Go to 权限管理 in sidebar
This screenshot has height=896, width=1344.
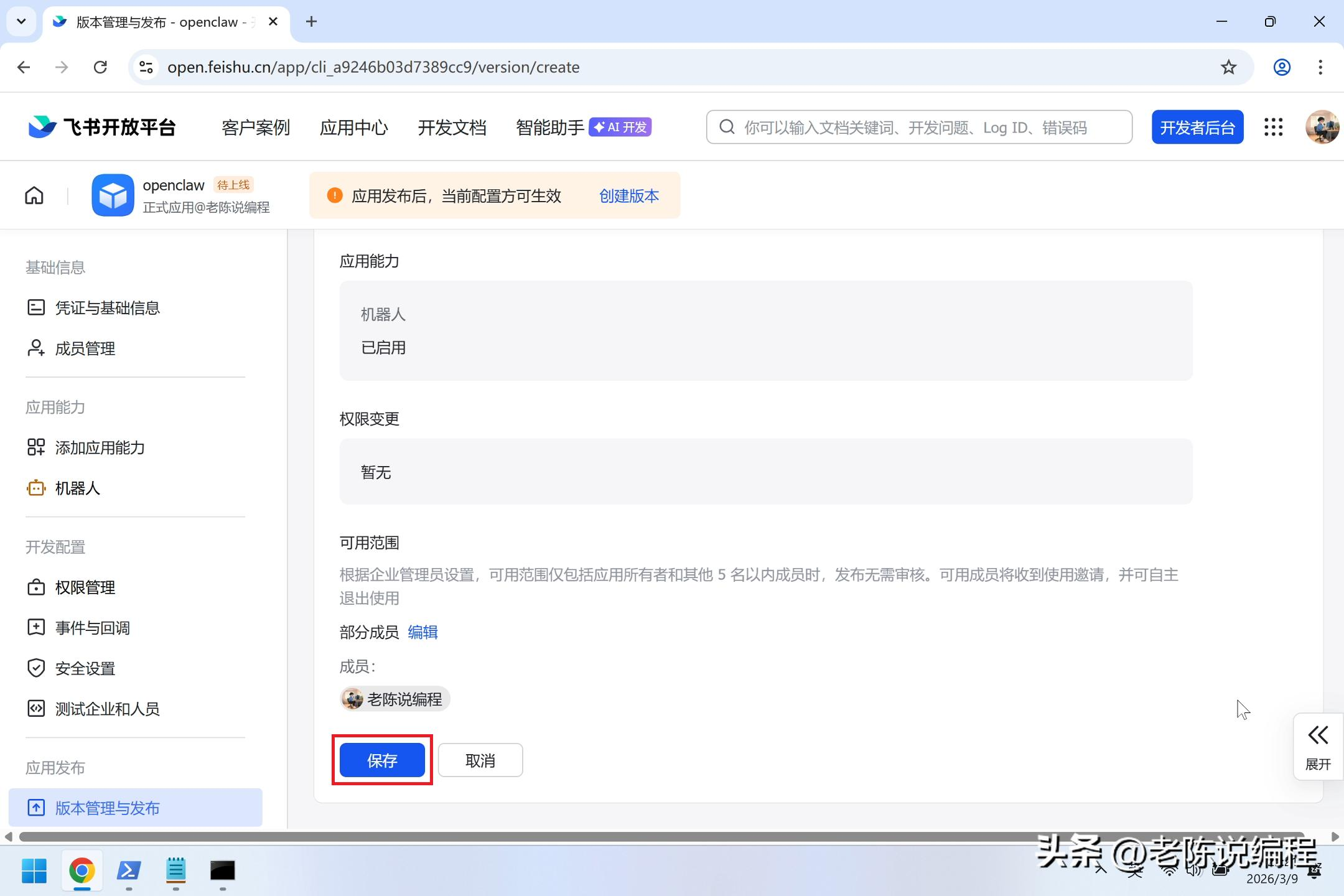tap(85, 587)
